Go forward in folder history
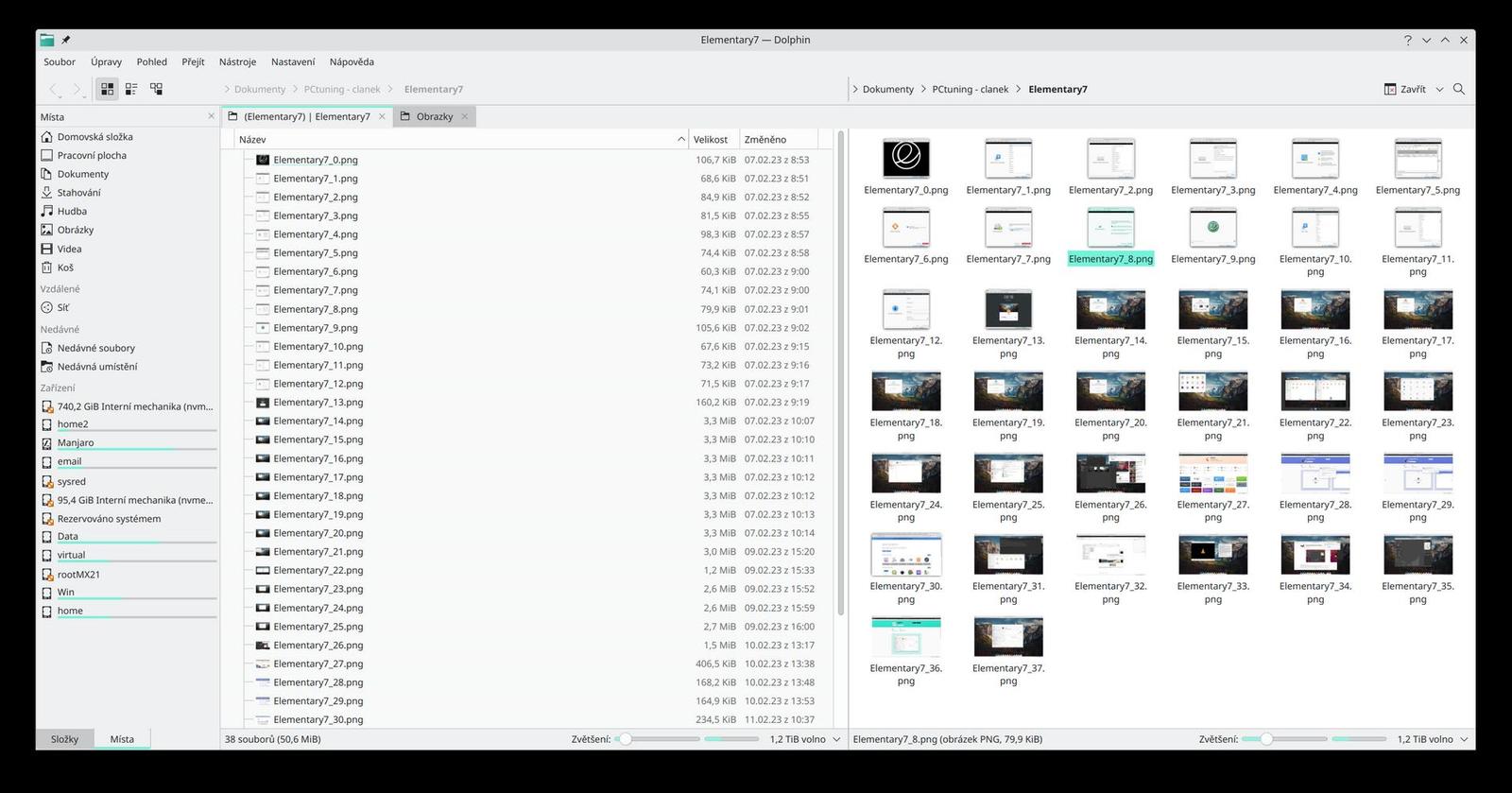This screenshot has height=793, width=1512. 77,89
